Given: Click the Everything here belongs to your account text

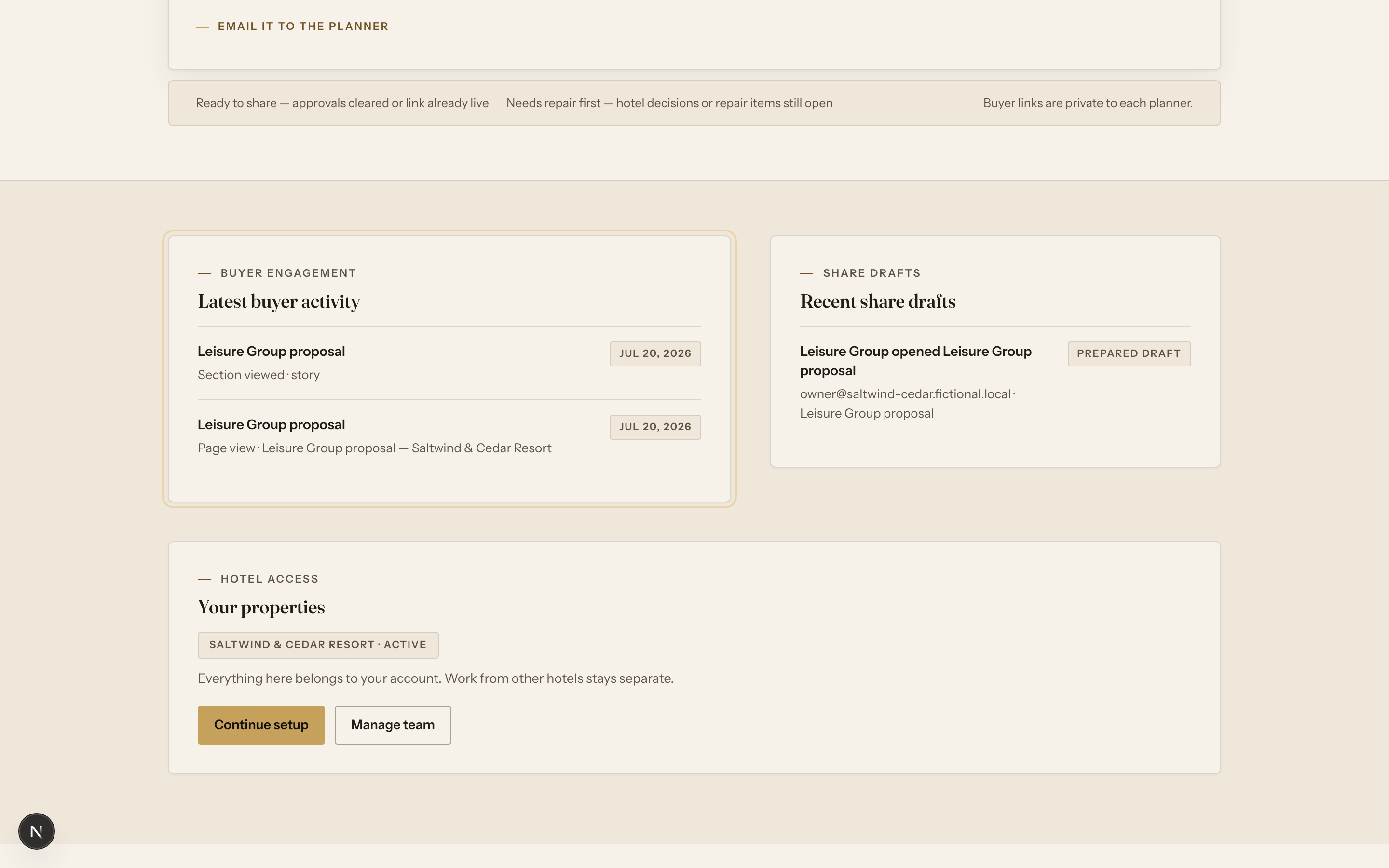Looking at the screenshot, I should pos(435,678).
